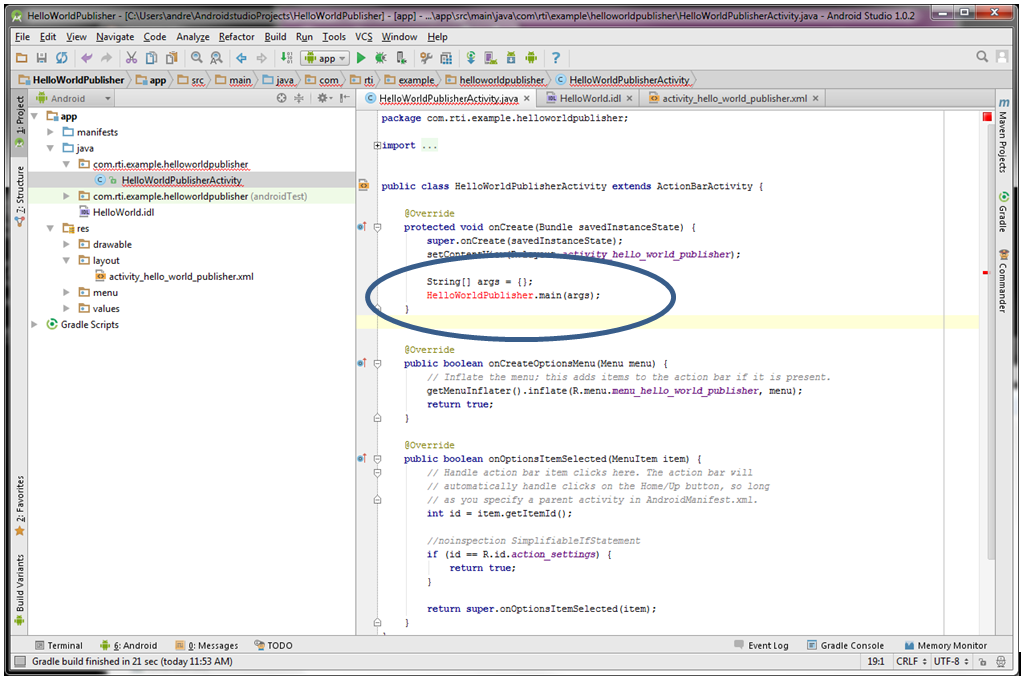Collapse the java folder arrow
This screenshot has width=1022, height=681.
tap(50, 149)
